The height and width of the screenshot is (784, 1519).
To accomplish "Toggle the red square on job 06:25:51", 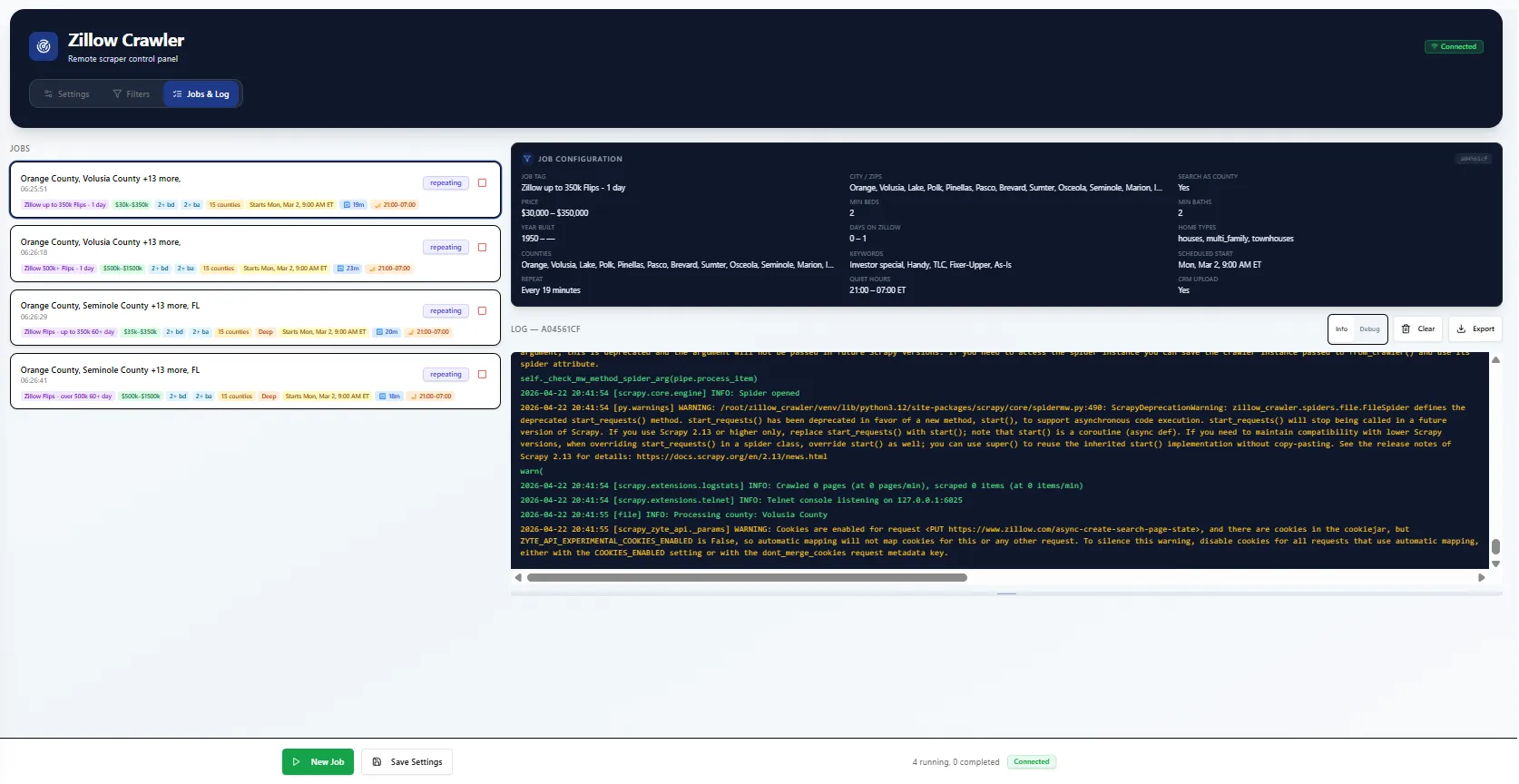I will [x=483, y=183].
